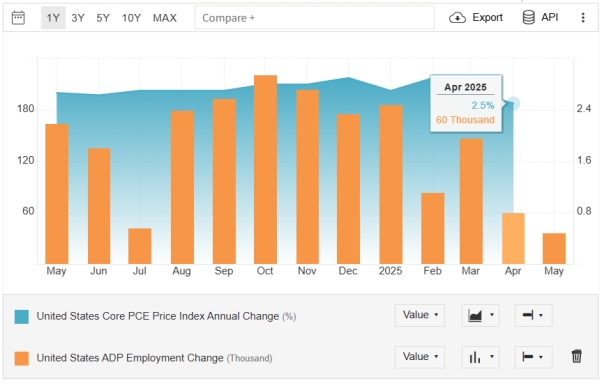Click the final May orange bar on the right

(x=554, y=248)
